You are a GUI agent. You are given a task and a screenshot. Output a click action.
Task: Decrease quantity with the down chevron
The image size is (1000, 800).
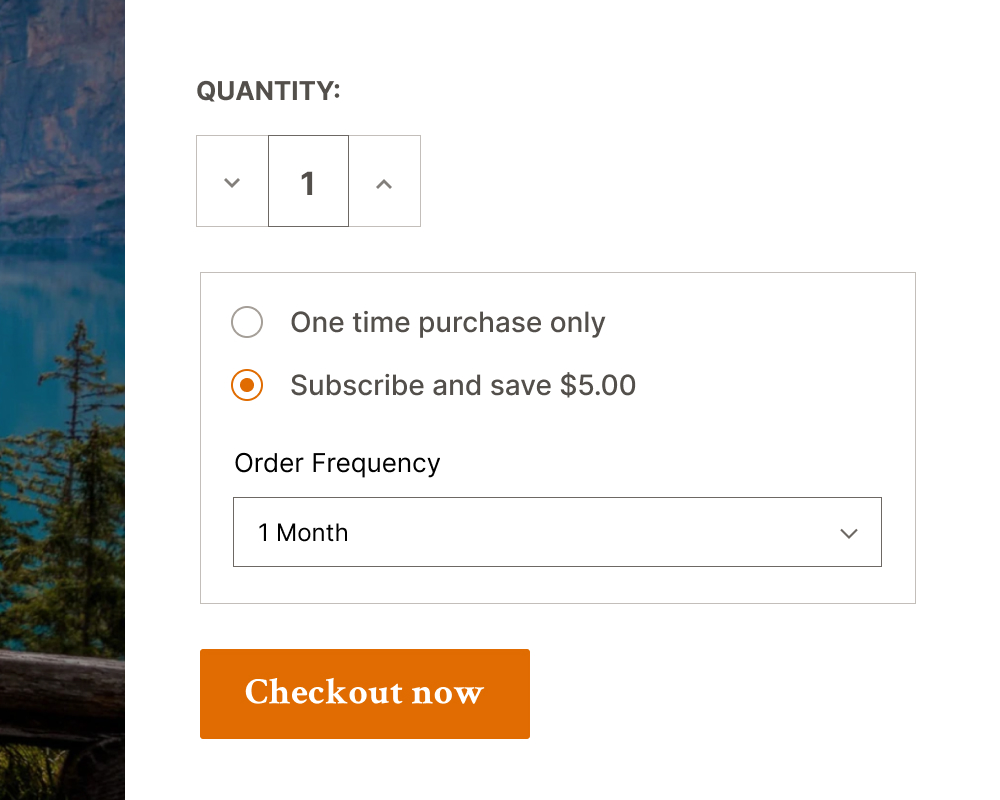coord(232,182)
